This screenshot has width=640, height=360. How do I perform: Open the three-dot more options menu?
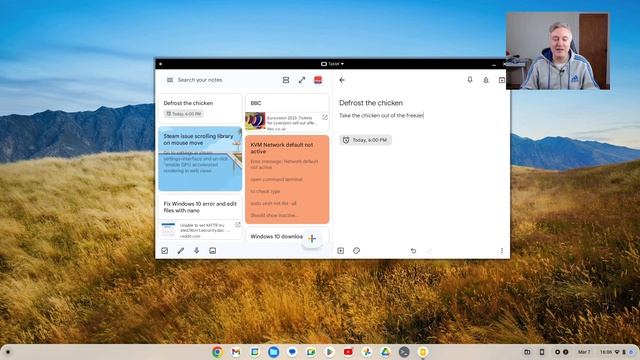click(502, 251)
